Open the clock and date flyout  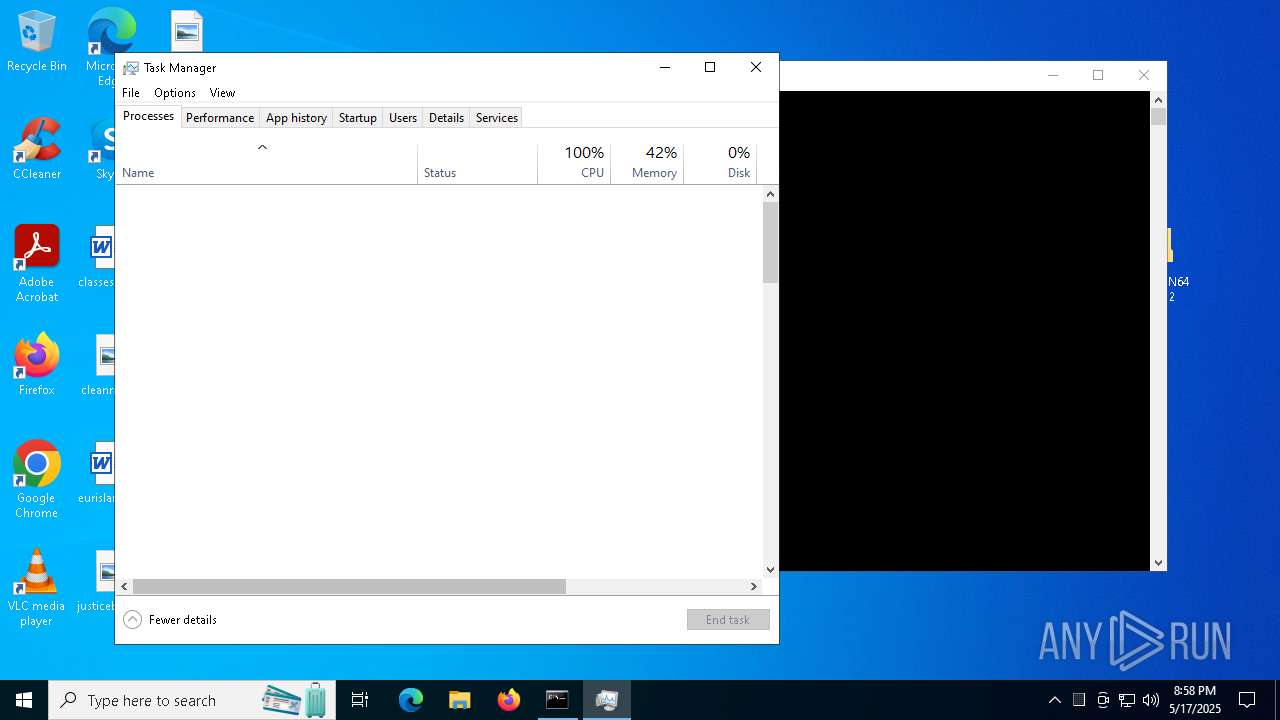[1195, 700]
